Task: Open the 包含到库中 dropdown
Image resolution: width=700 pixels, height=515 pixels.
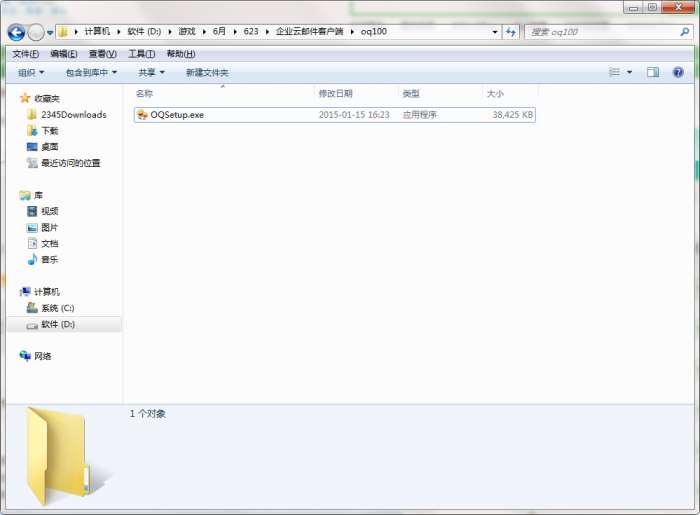Action: (91, 72)
